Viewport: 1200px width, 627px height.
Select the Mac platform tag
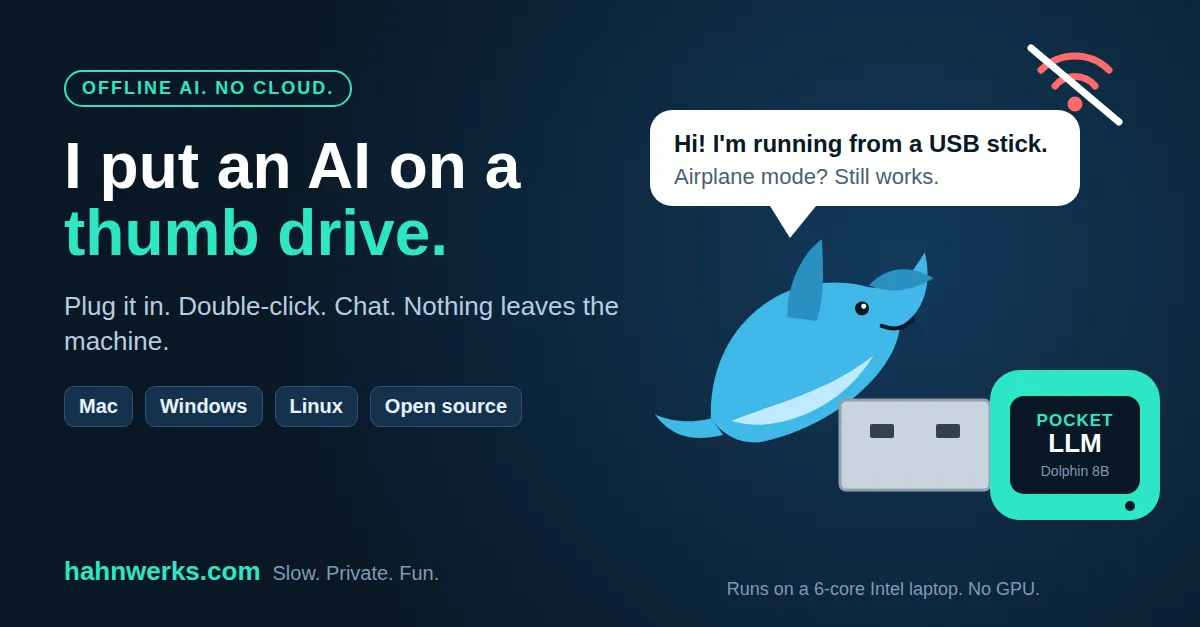point(98,406)
